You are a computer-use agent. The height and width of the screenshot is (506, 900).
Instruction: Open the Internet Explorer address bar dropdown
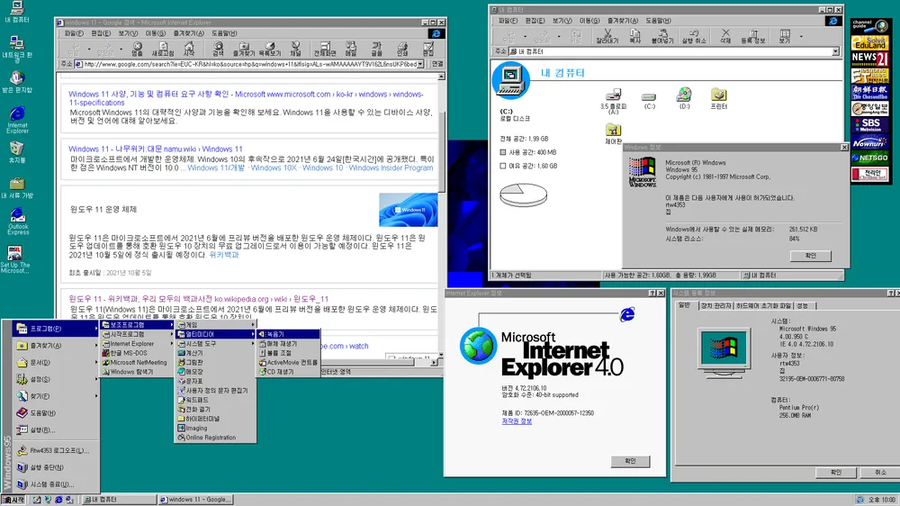(421, 64)
